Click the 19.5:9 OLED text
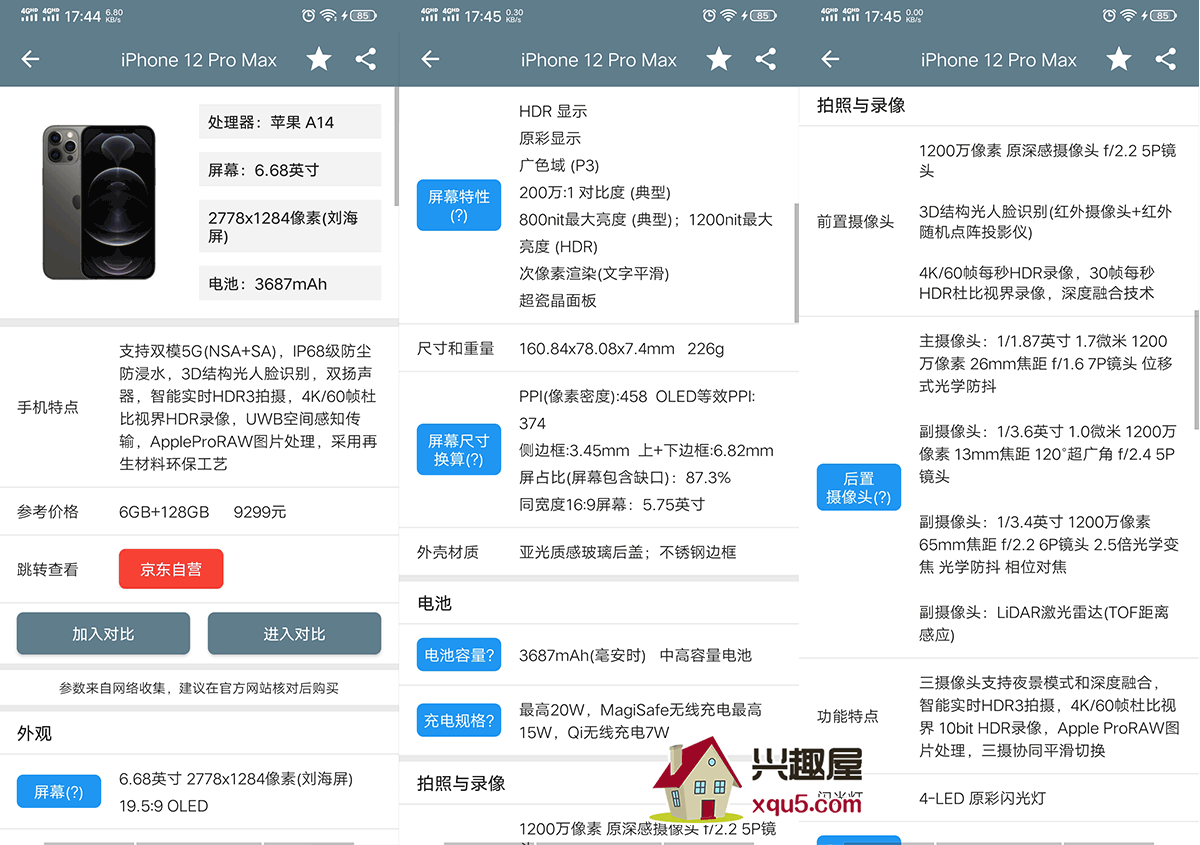Screen dimensions: 1200x845 click(x=164, y=806)
